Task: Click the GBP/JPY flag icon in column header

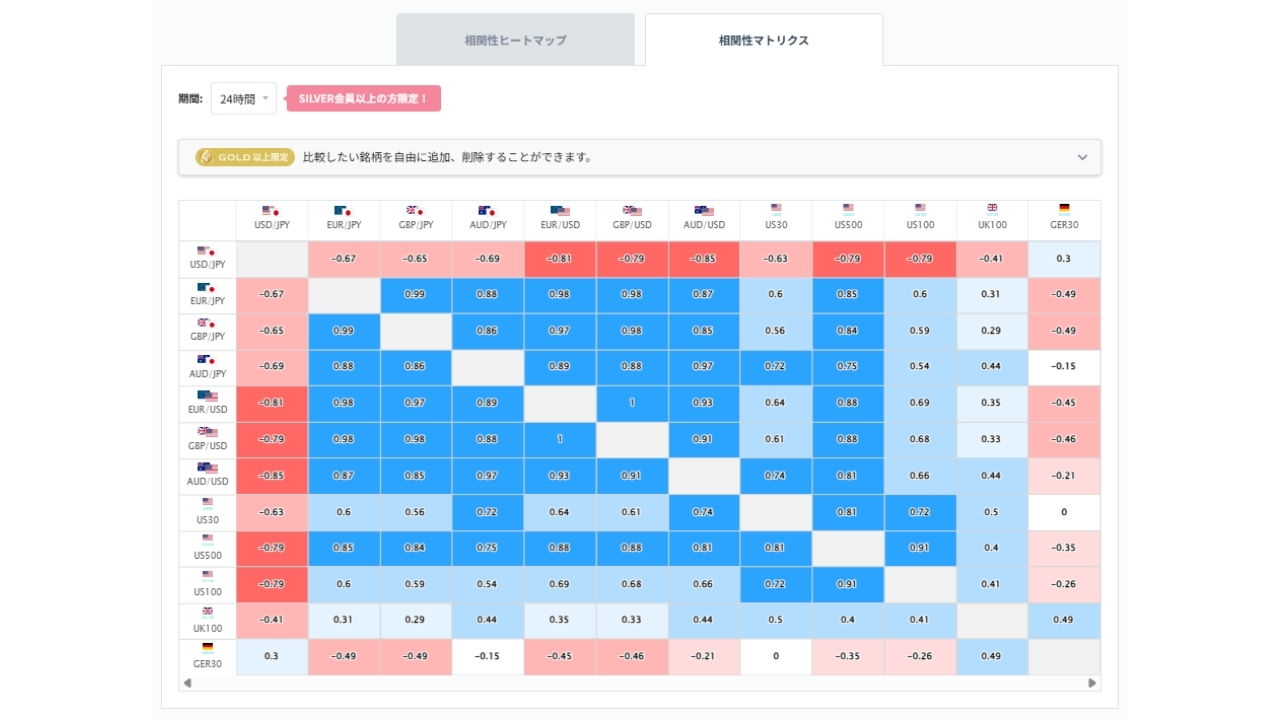Action: pyautogui.click(x=415, y=211)
